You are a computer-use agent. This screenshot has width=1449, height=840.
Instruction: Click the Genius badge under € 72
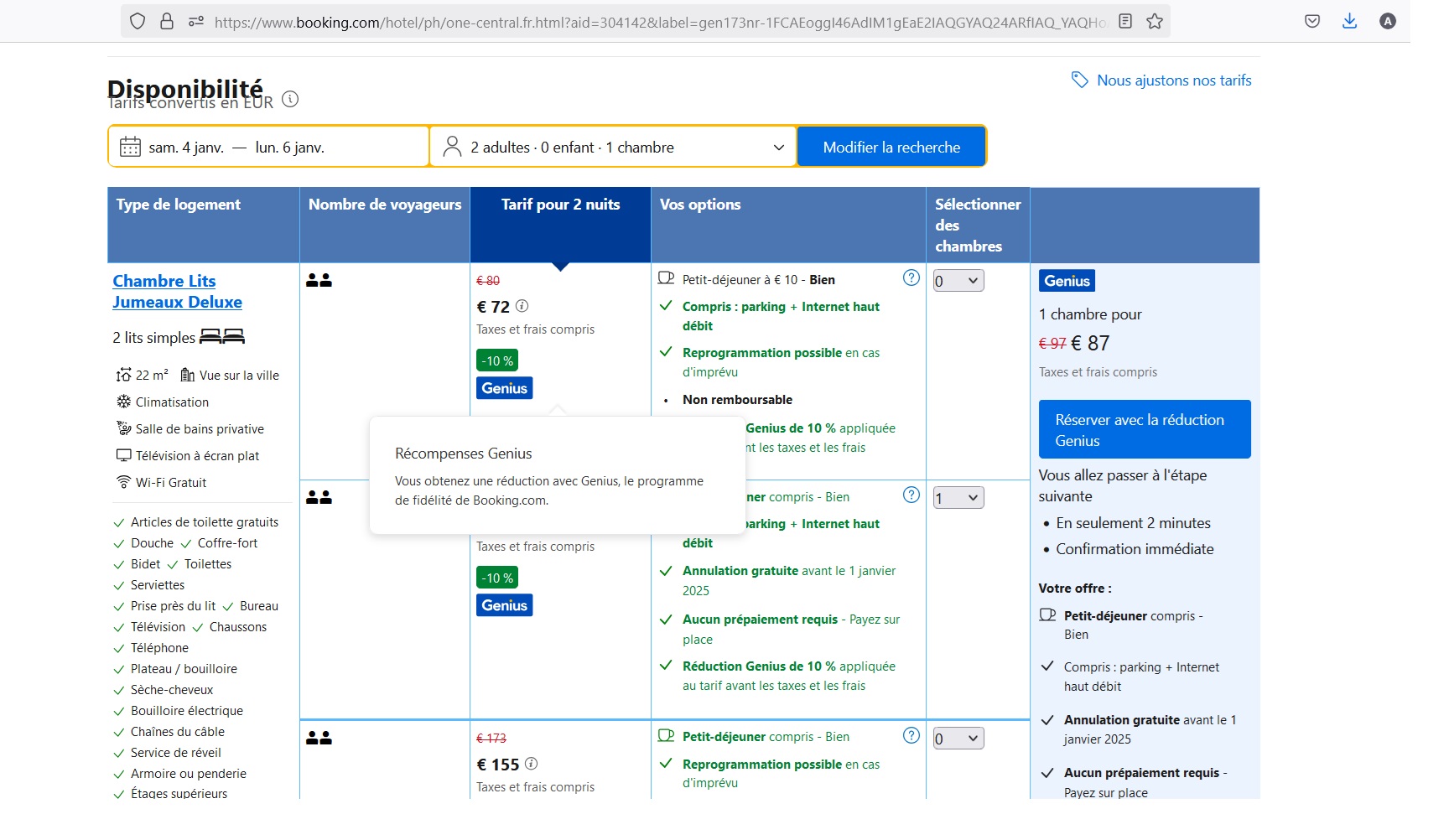[504, 388]
